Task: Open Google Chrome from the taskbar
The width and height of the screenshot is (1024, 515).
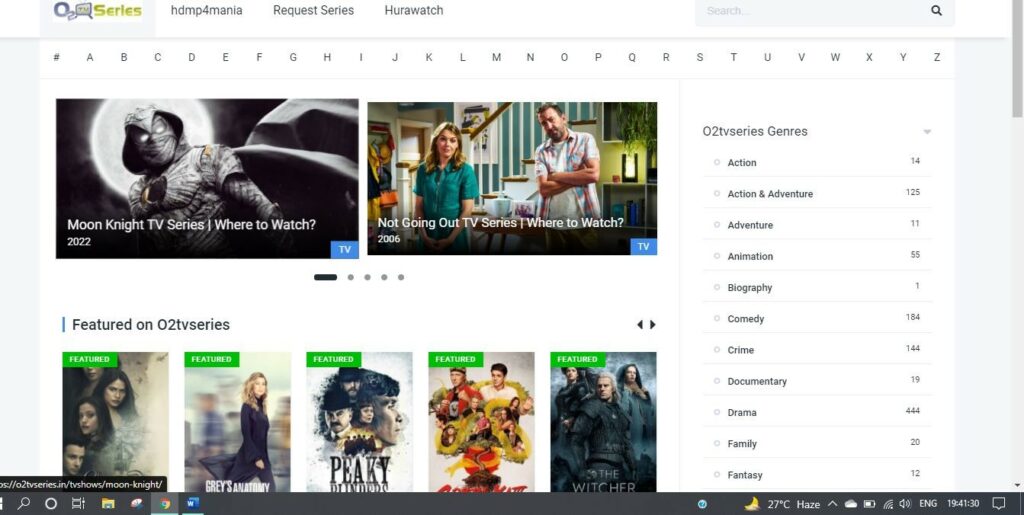Action: pos(164,504)
